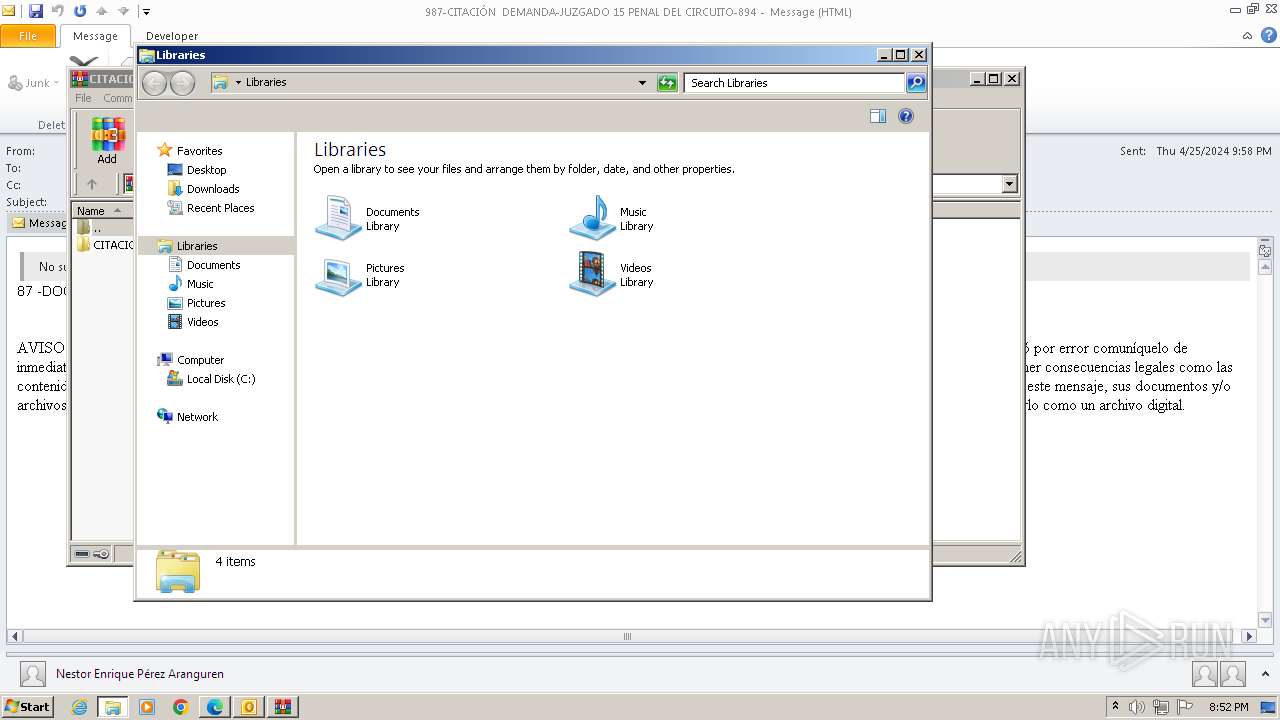The width and height of the screenshot is (1280, 720).
Task: Switch to Developer ribbon tab
Action: click(x=172, y=36)
